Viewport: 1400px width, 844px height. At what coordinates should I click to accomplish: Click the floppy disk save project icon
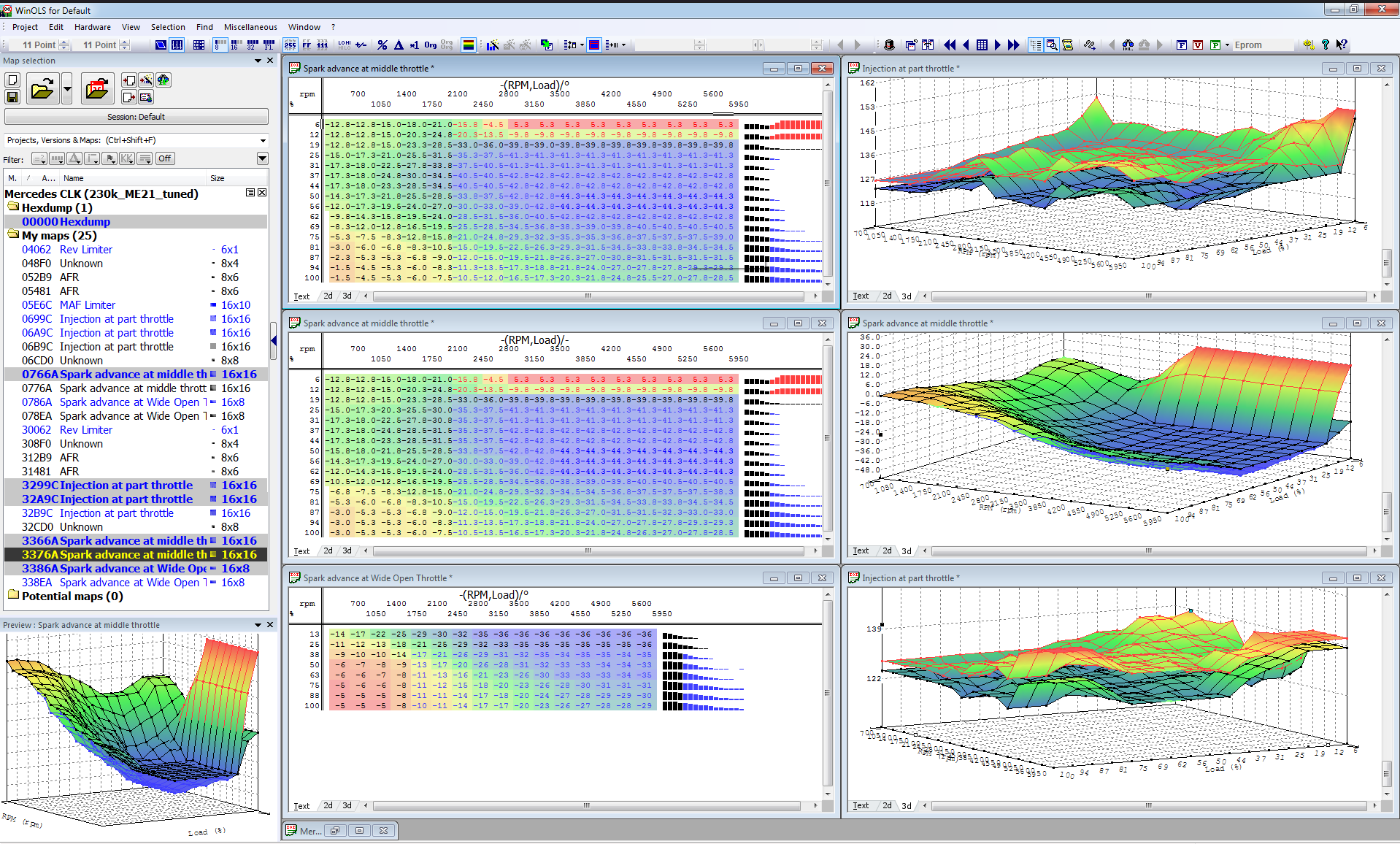tap(12, 96)
